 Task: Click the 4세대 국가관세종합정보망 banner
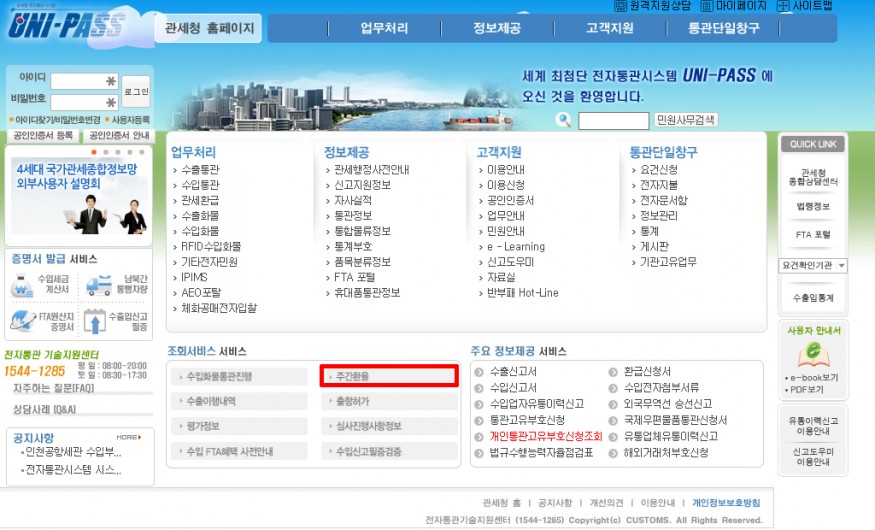pos(78,196)
